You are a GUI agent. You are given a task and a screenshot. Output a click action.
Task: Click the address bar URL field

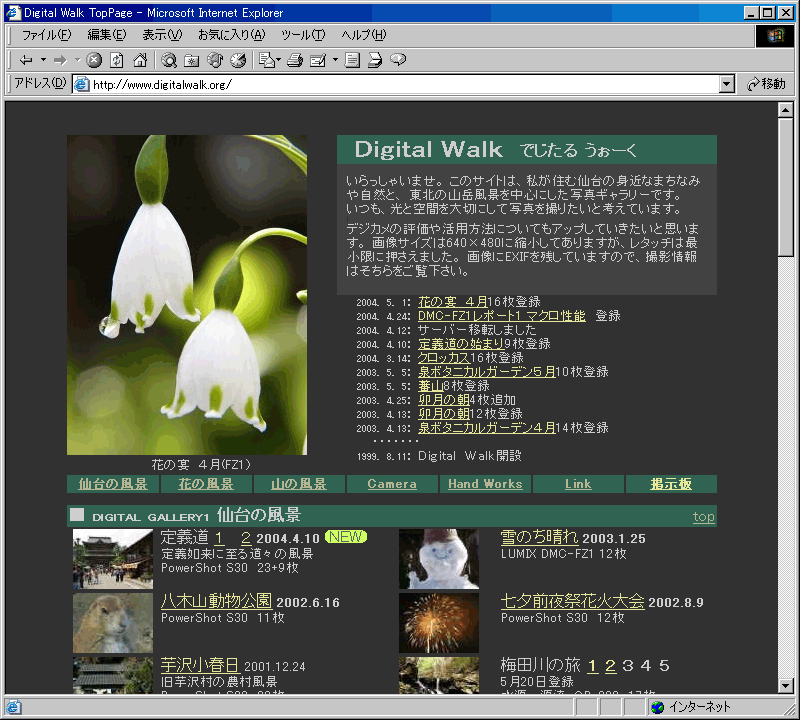(403, 84)
